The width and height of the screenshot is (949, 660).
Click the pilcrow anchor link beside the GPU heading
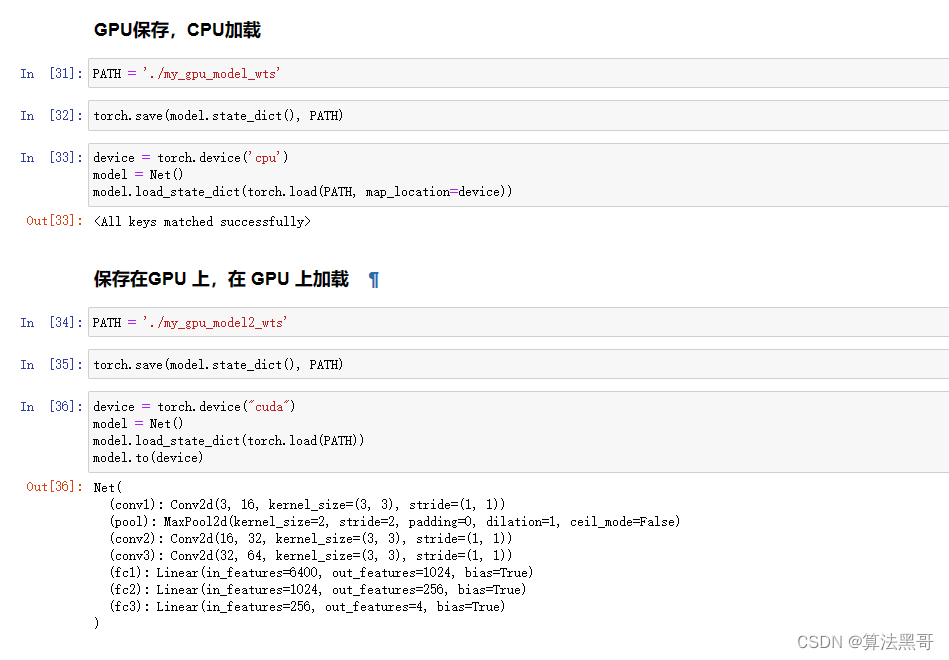point(374,280)
